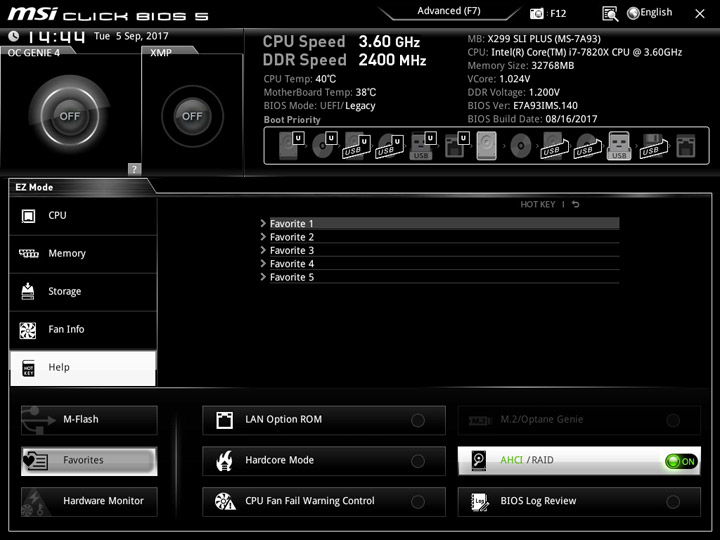Image resolution: width=720 pixels, height=540 pixels.
Task: Select the UEFI CD/DVD boot priority icon
Action: [x=324, y=146]
